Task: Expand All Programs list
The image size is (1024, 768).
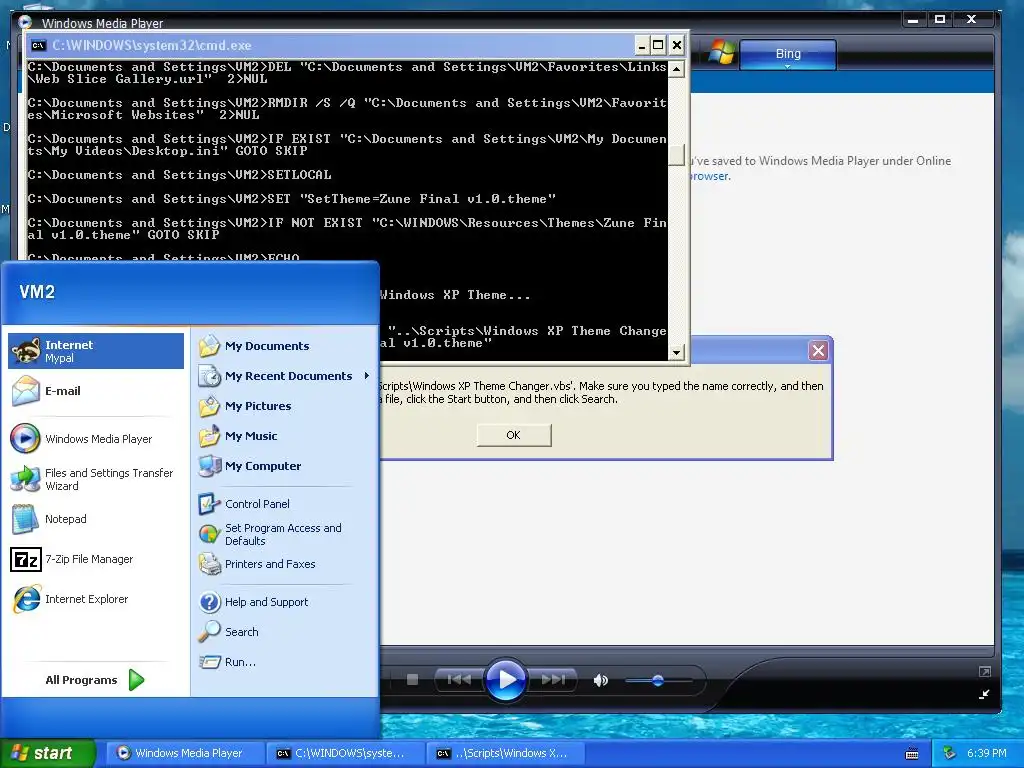Action: 95,680
